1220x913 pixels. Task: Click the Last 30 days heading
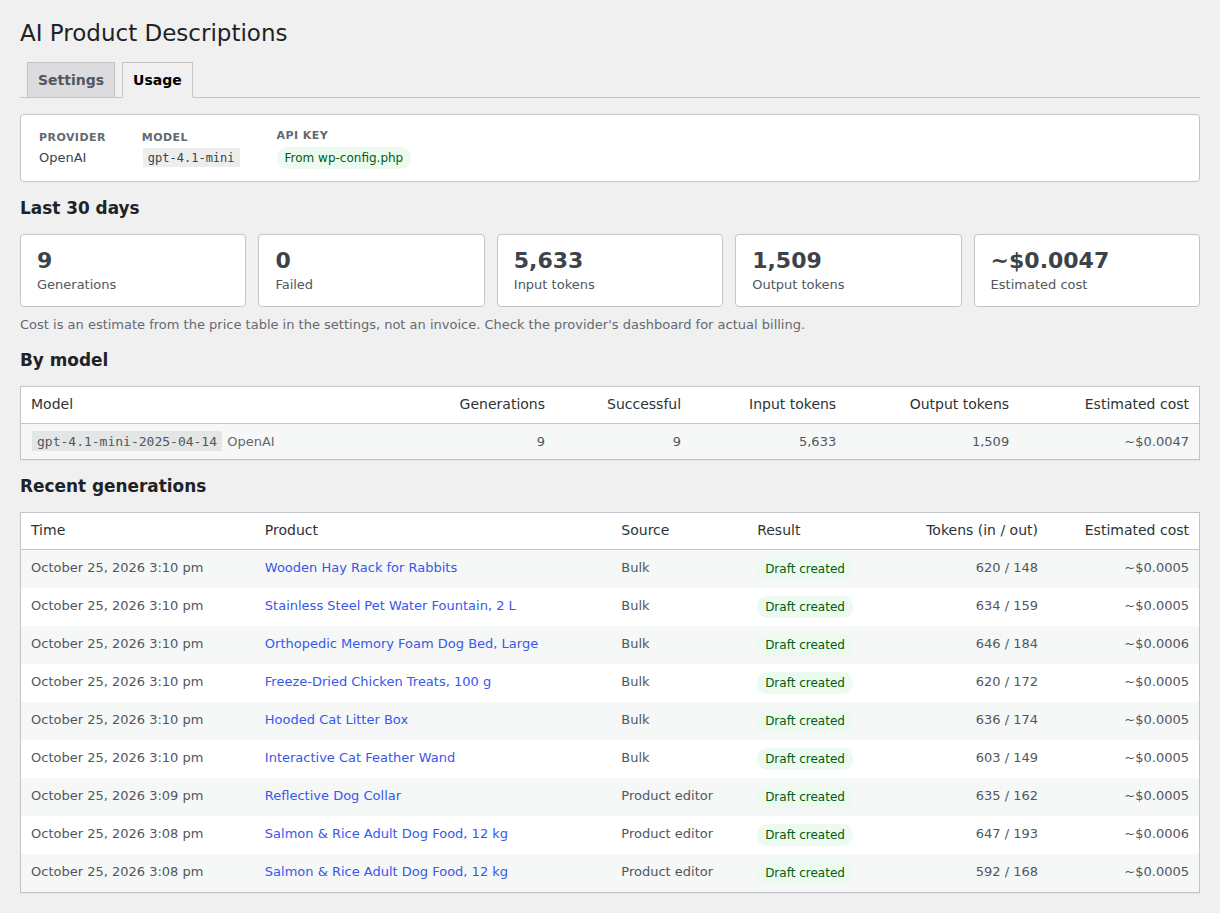tap(80, 208)
